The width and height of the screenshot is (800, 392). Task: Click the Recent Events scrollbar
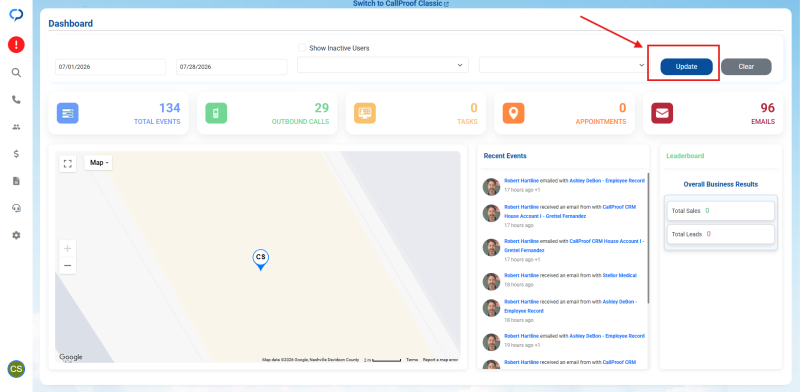[648, 238]
